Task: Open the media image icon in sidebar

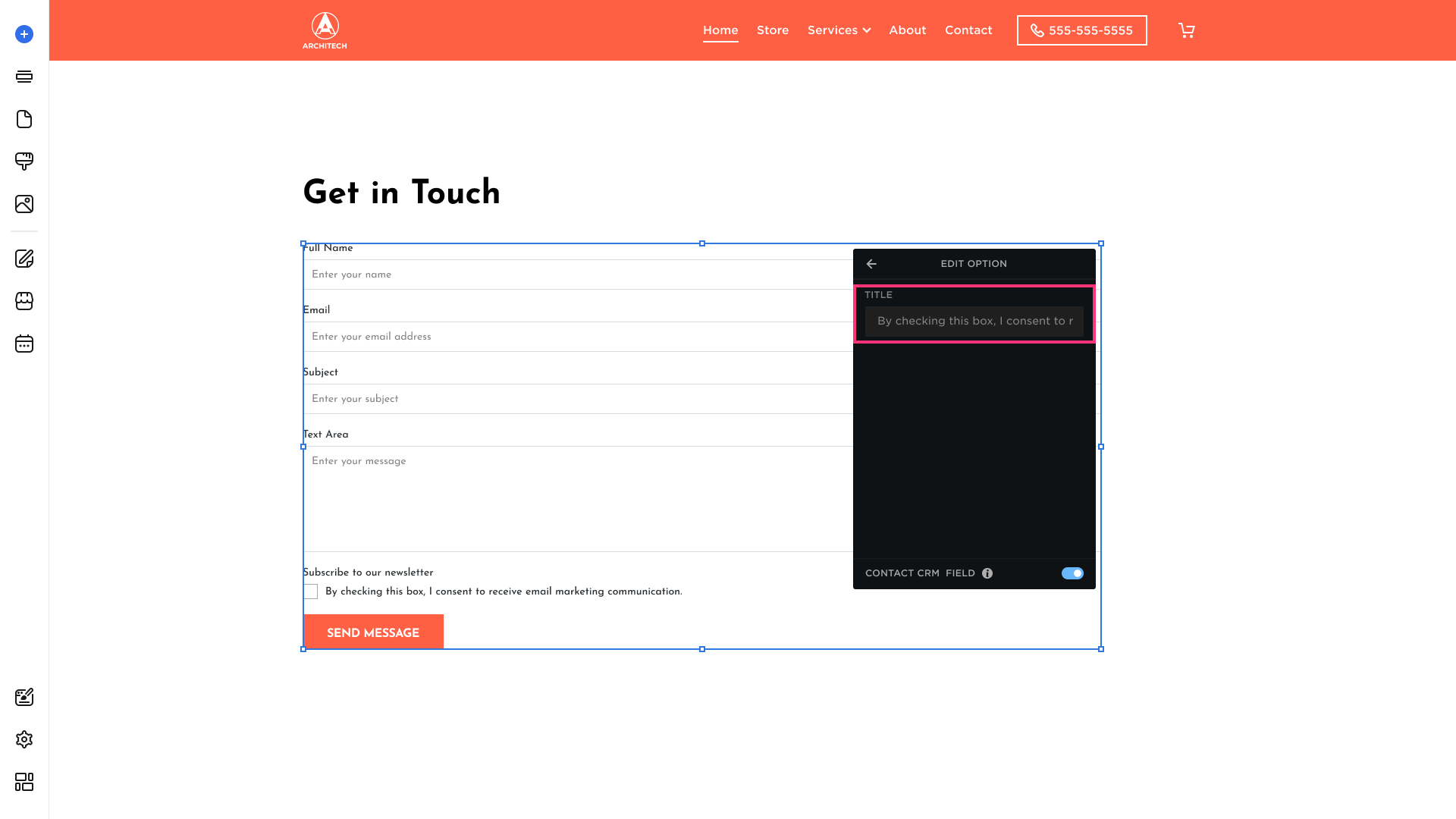Action: [x=24, y=204]
